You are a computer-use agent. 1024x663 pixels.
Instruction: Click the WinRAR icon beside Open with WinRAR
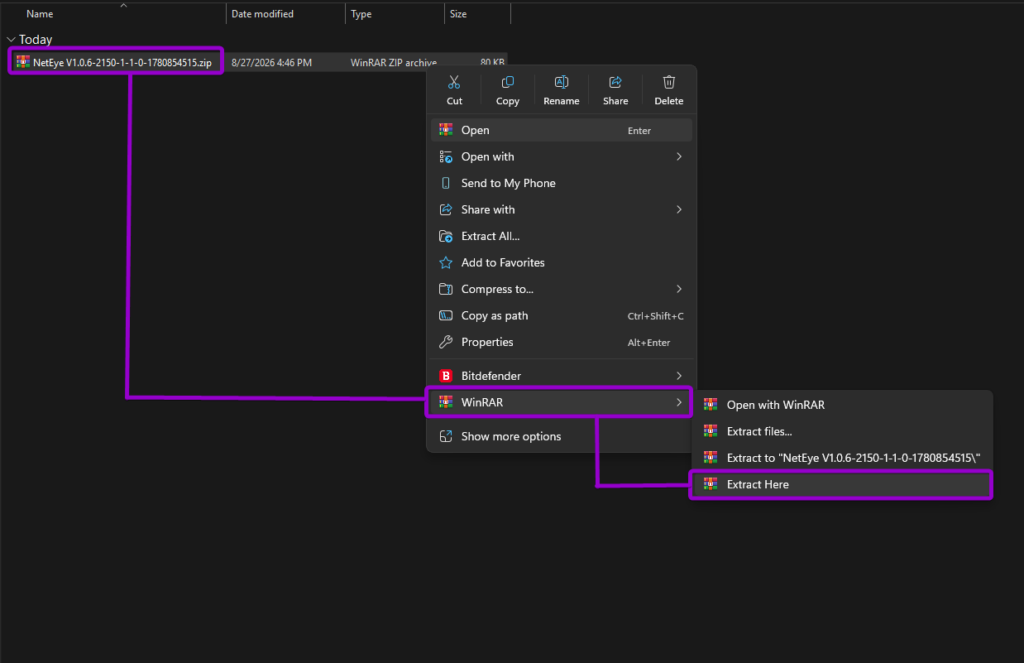click(x=711, y=404)
